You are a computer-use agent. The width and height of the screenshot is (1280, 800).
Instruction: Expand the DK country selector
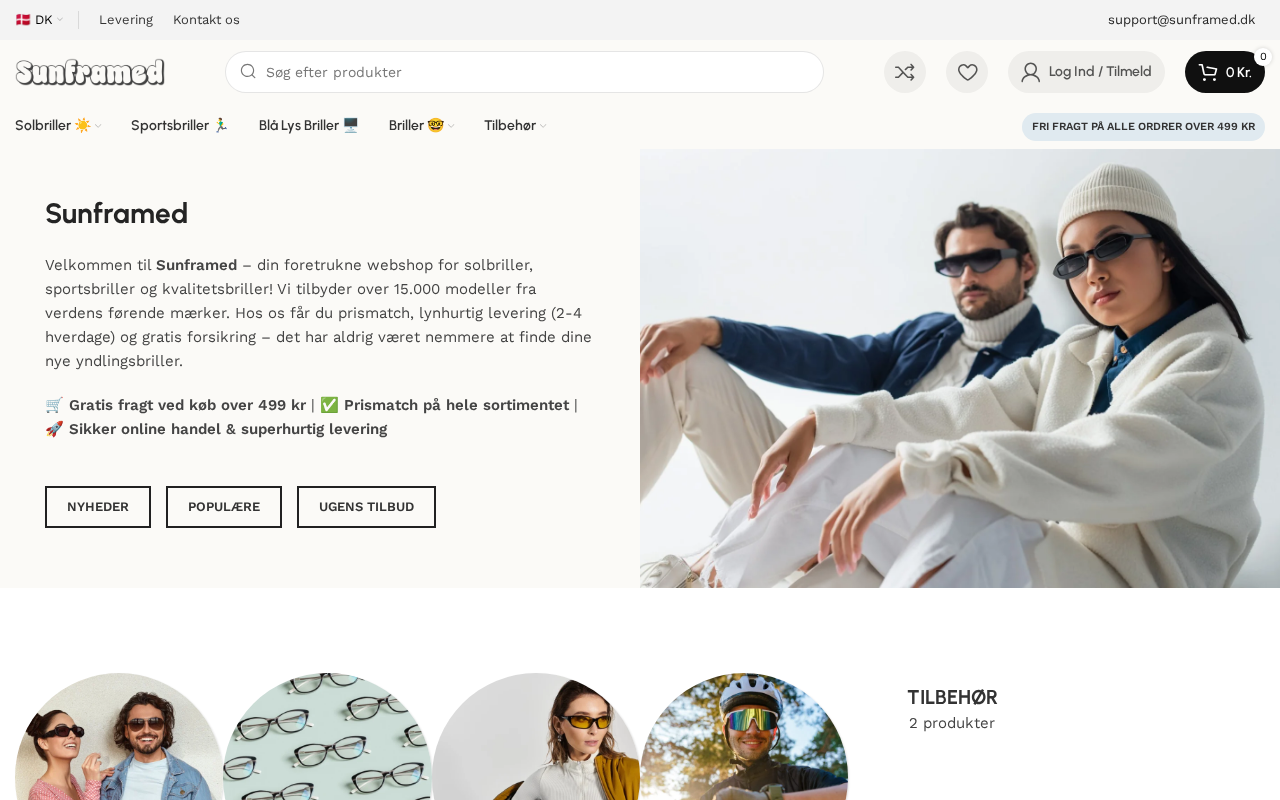click(x=40, y=19)
